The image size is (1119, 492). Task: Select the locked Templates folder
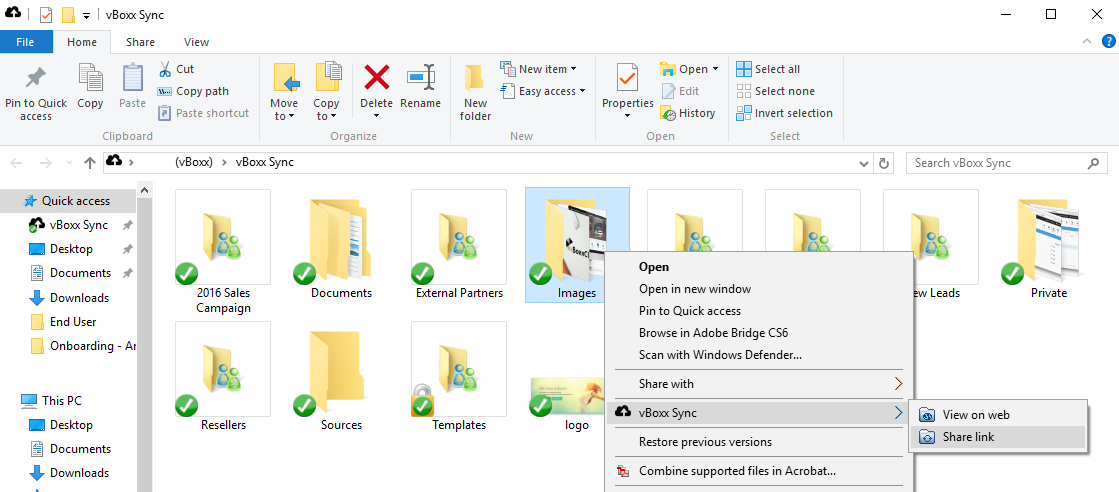click(x=459, y=377)
